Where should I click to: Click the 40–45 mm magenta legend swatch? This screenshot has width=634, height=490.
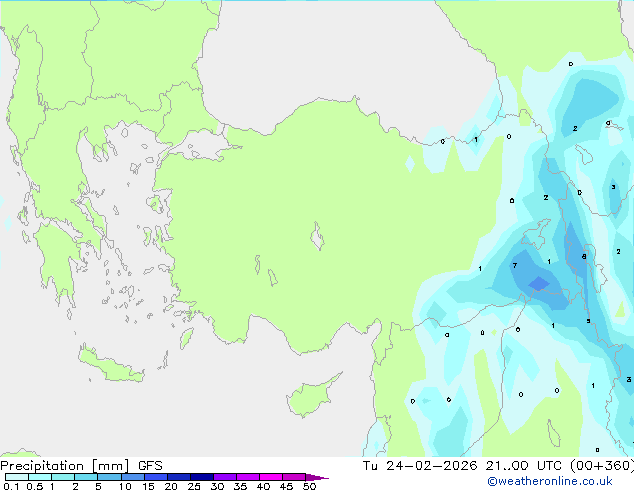point(271,477)
